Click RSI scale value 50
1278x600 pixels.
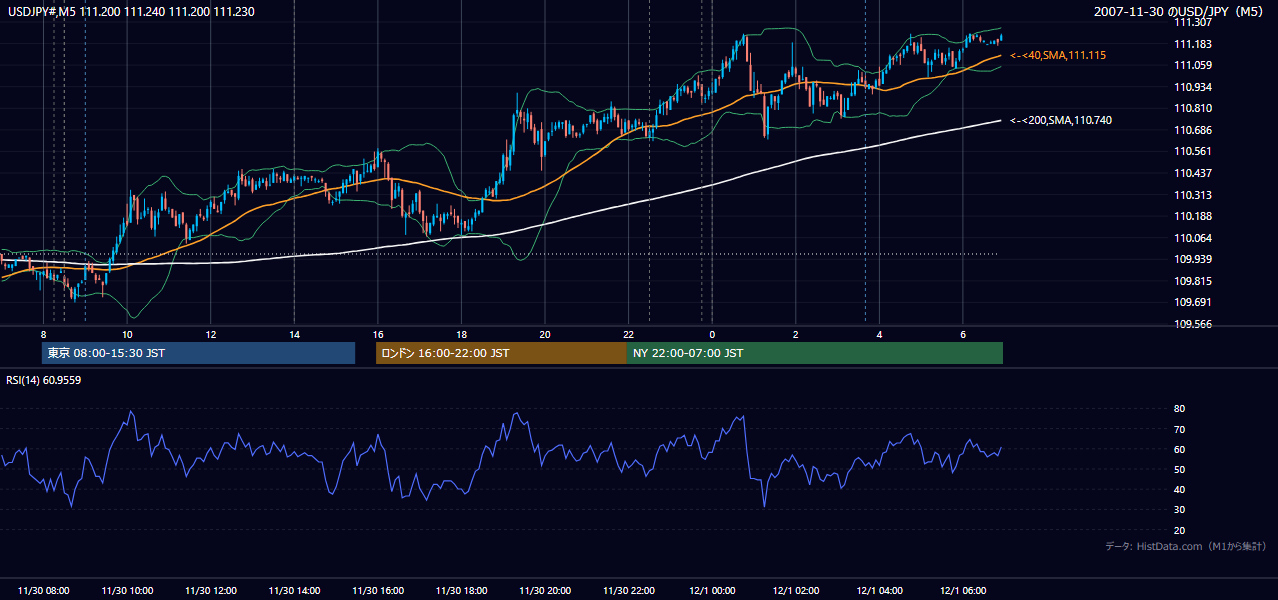click(1179, 469)
